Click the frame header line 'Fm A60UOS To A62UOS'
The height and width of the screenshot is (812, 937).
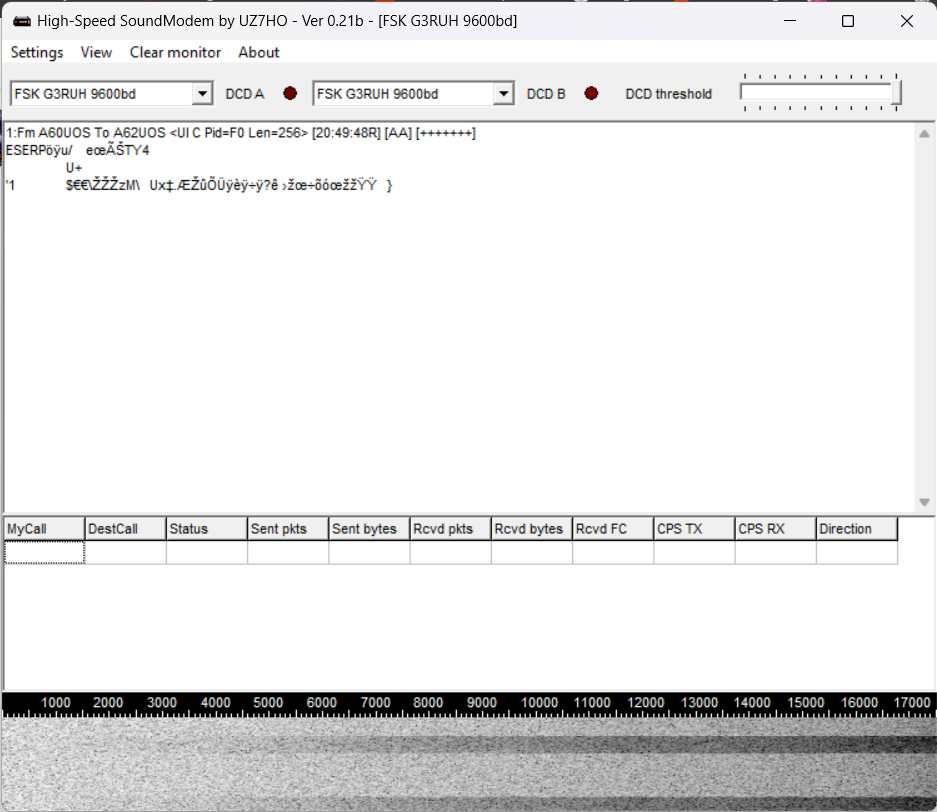point(241,133)
